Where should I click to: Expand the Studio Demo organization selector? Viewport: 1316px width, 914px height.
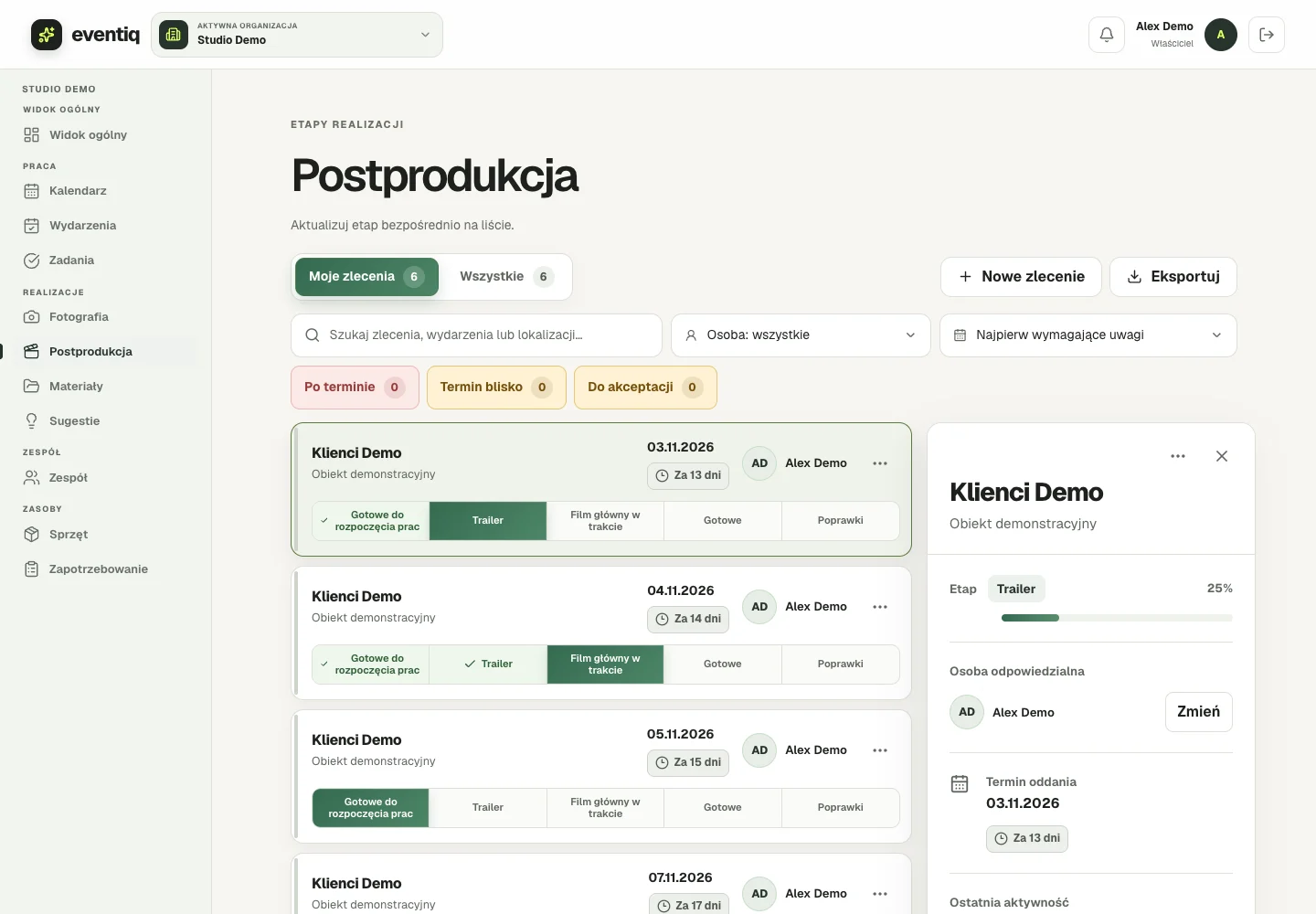tap(297, 35)
